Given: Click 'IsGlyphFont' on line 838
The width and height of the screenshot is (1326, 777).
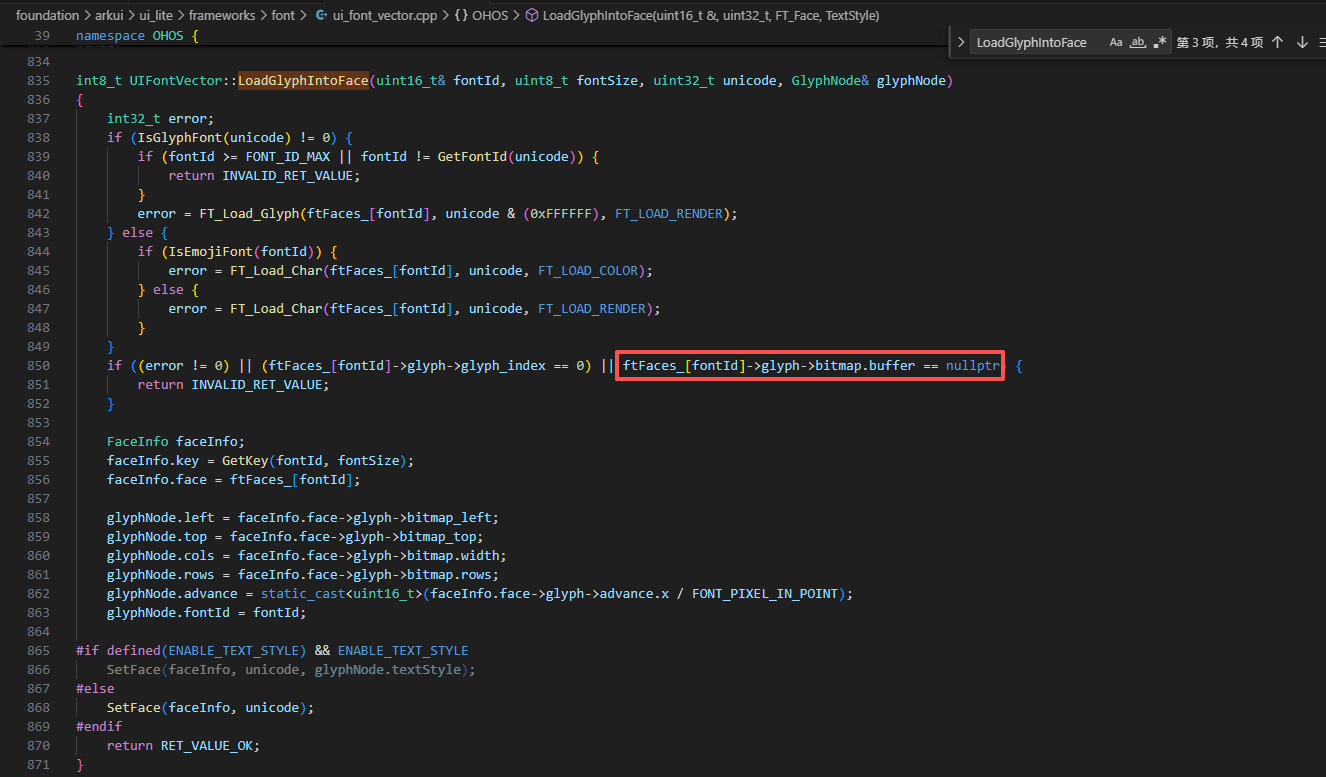Looking at the screenshot, I should tap(180, 137).
